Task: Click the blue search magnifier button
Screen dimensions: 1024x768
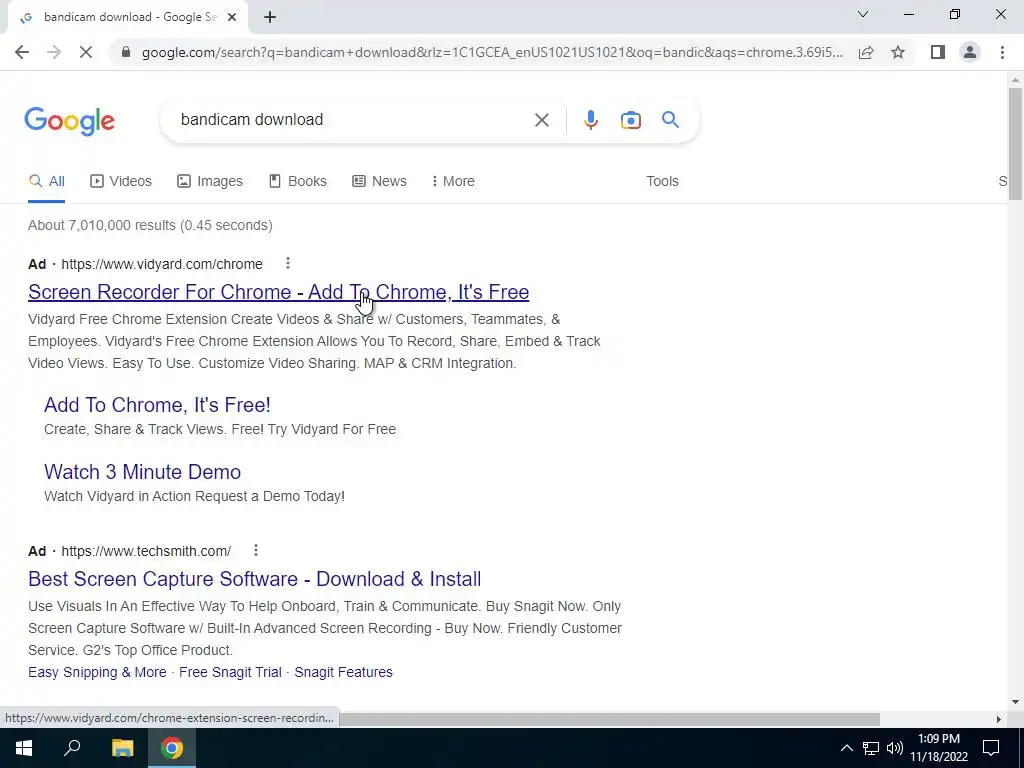Action: tap(670, 120)
